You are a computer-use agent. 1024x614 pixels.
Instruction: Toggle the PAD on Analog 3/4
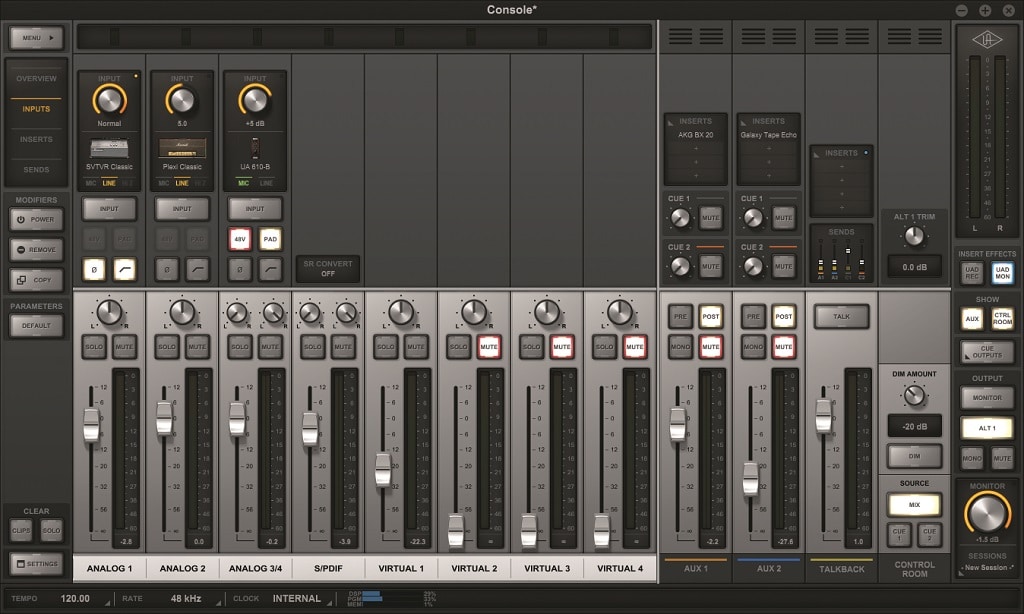pos(270,239)
